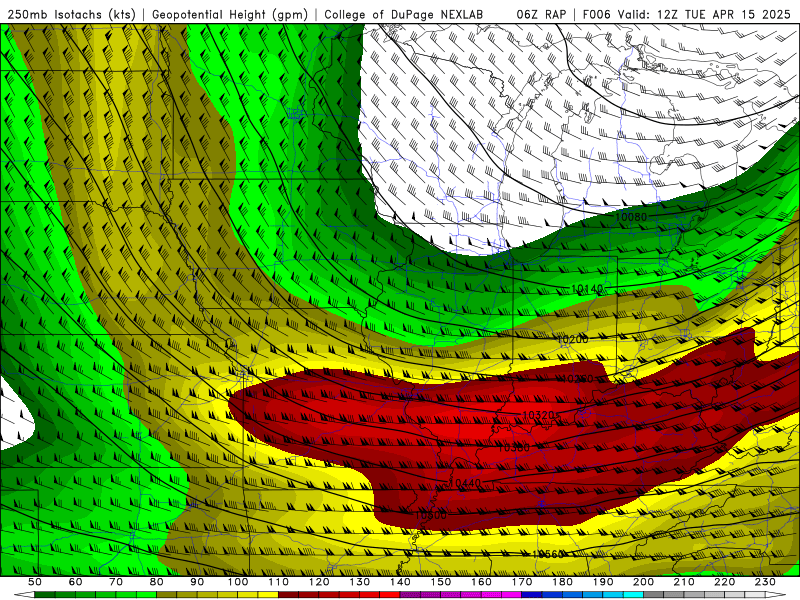Click the 80 value on the colorbar scale
Viewport: 800px width, 600px height.
(x=157, y=582)
